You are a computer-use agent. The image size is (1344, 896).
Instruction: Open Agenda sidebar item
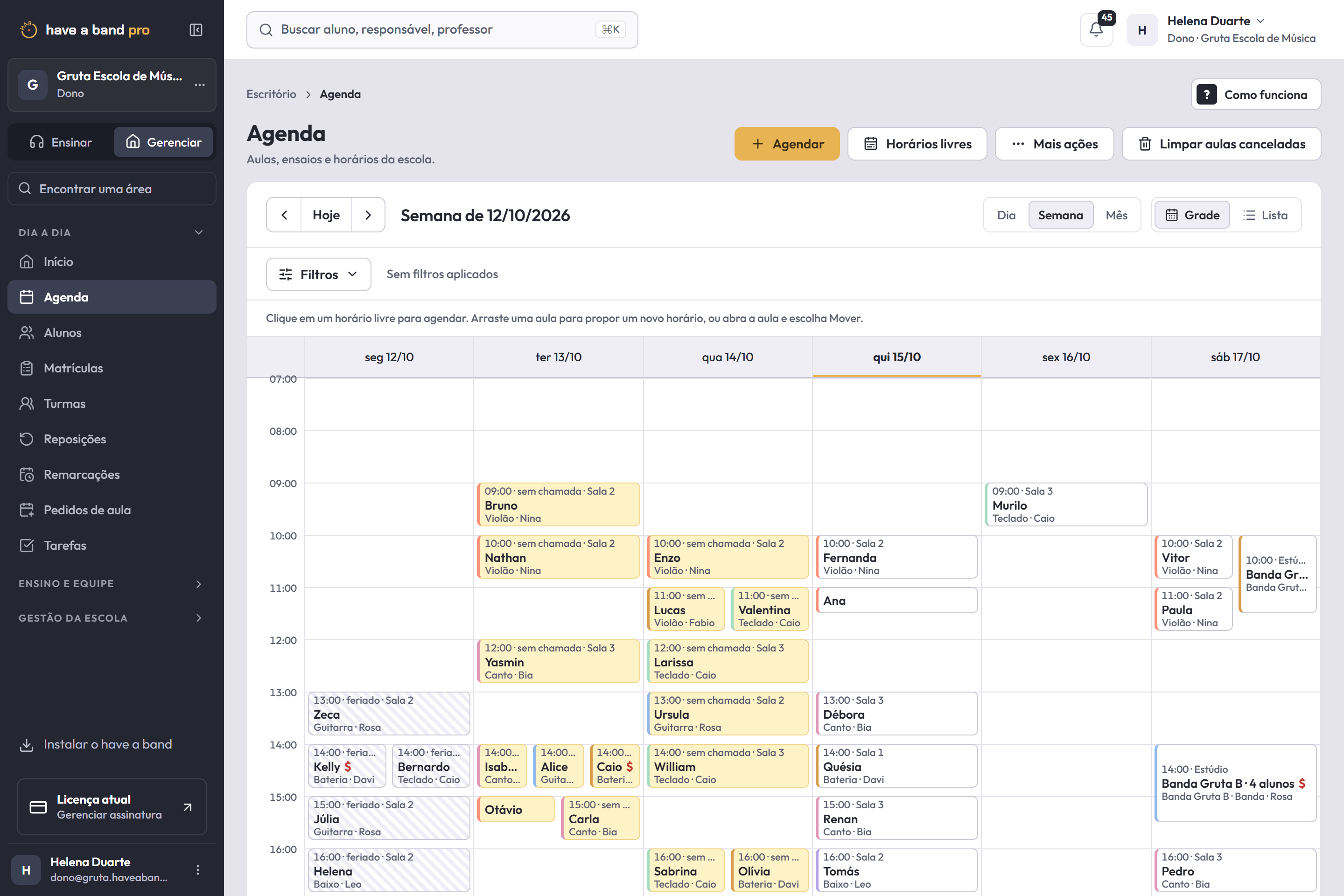click(112, 297)
